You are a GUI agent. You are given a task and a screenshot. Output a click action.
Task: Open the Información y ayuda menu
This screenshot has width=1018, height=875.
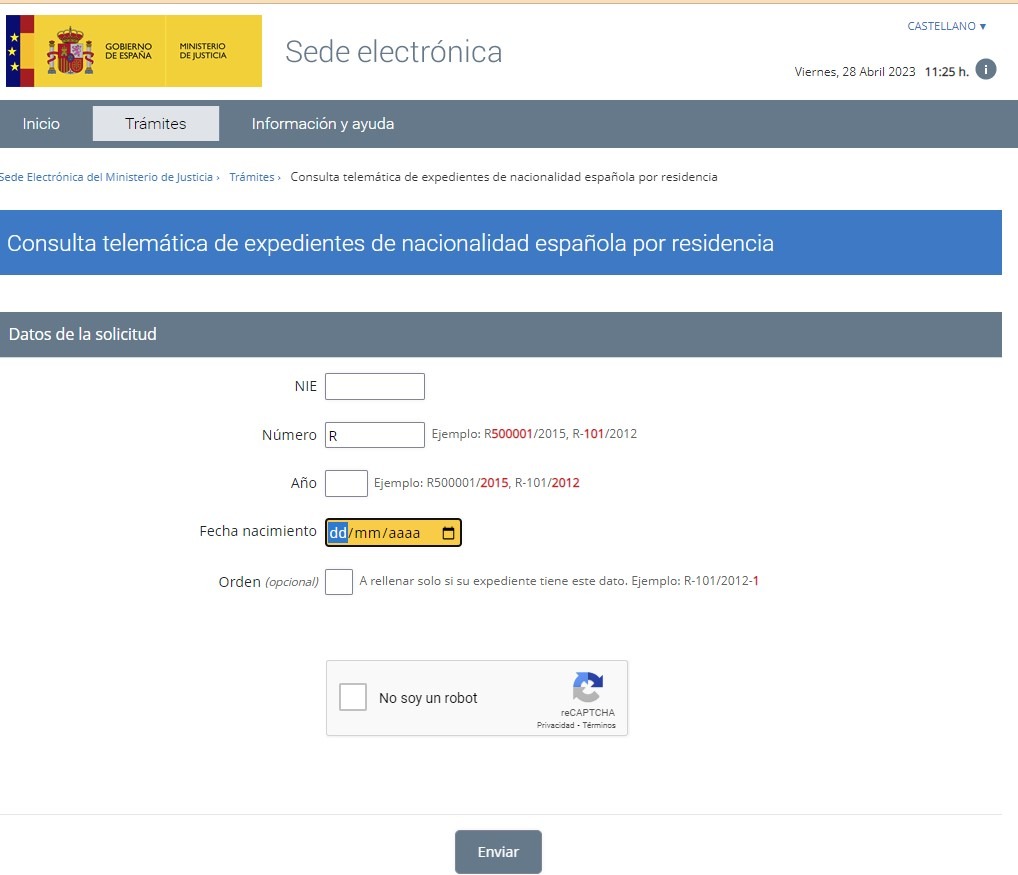(x=323, y=123)
